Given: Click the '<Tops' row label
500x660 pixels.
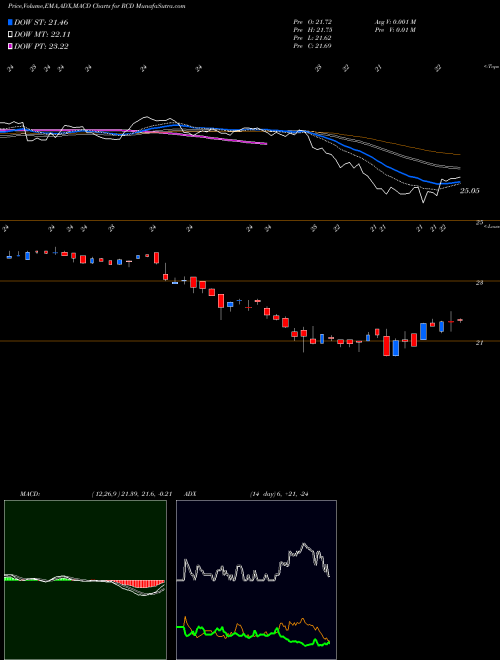Looking at the screenshot, I should (x=492, y=67).
